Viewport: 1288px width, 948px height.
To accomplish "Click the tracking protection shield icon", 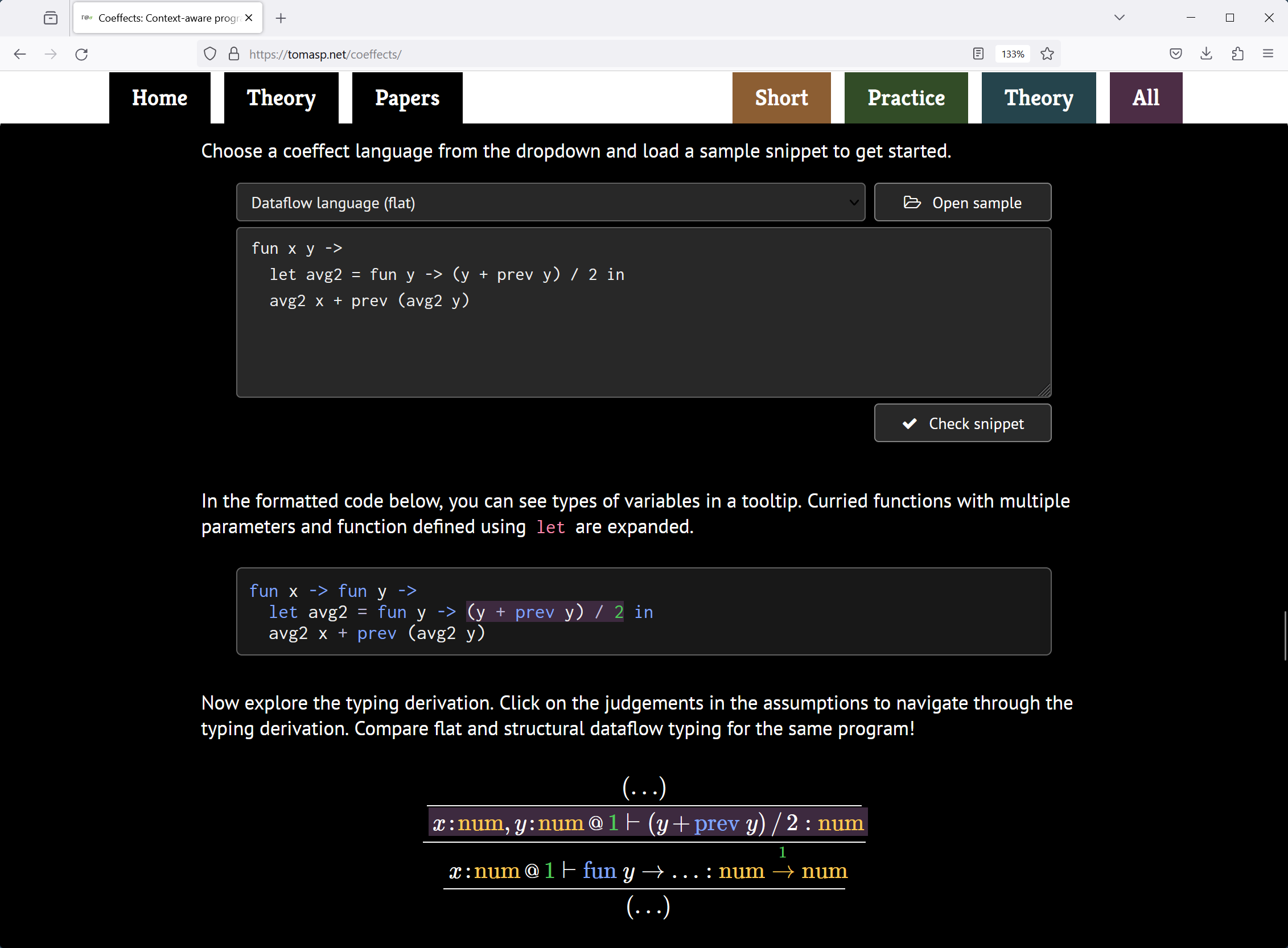I will click(x=210, y=54).
